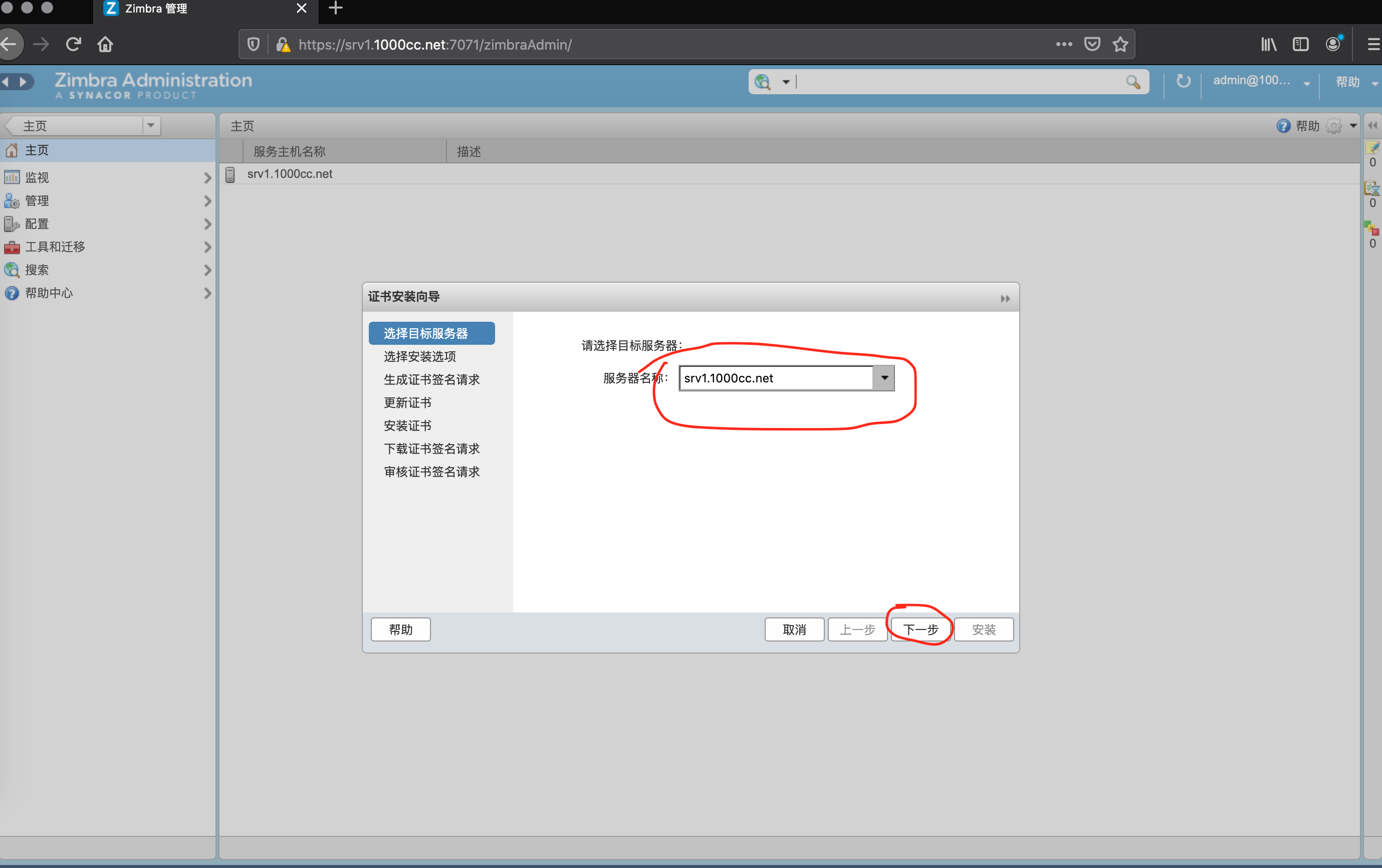Click the 配置 server icon
Image resolution: width=1382 pixels, height=868 pixels.
coord(12,224)
